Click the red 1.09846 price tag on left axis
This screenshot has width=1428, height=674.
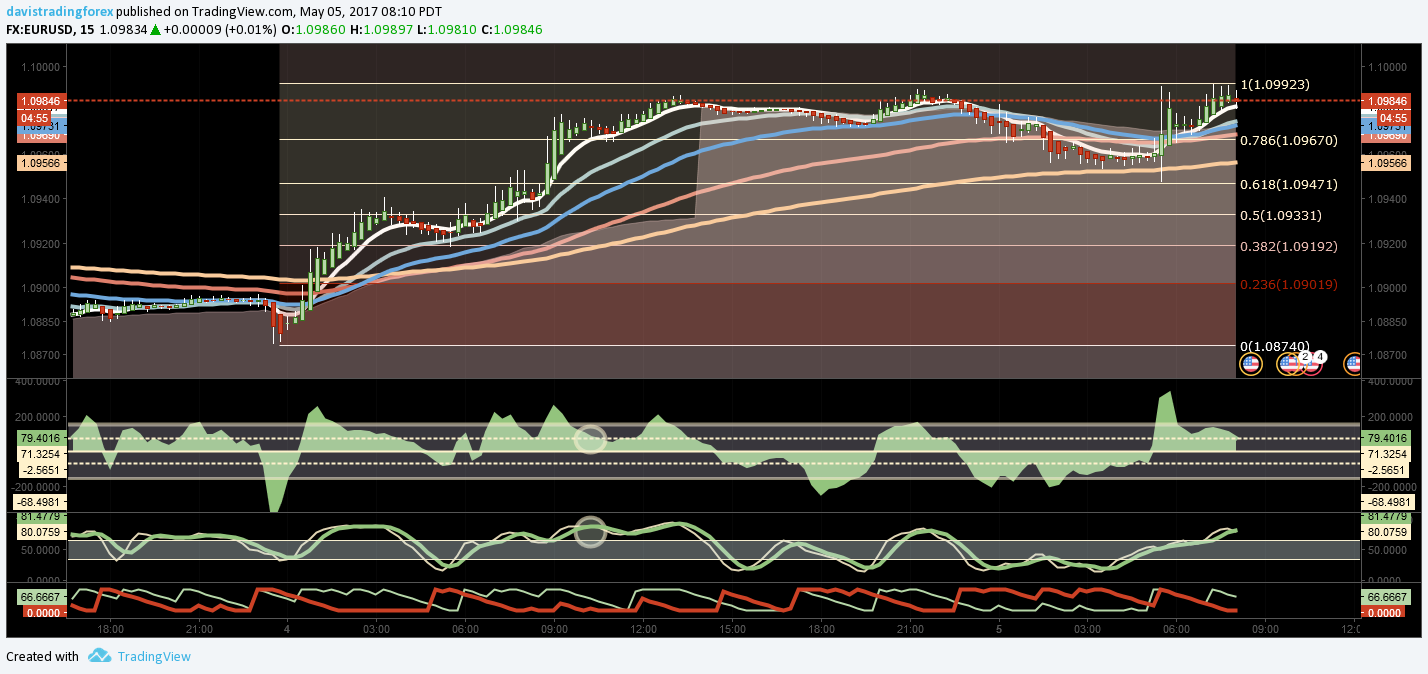tap(42, 101)
